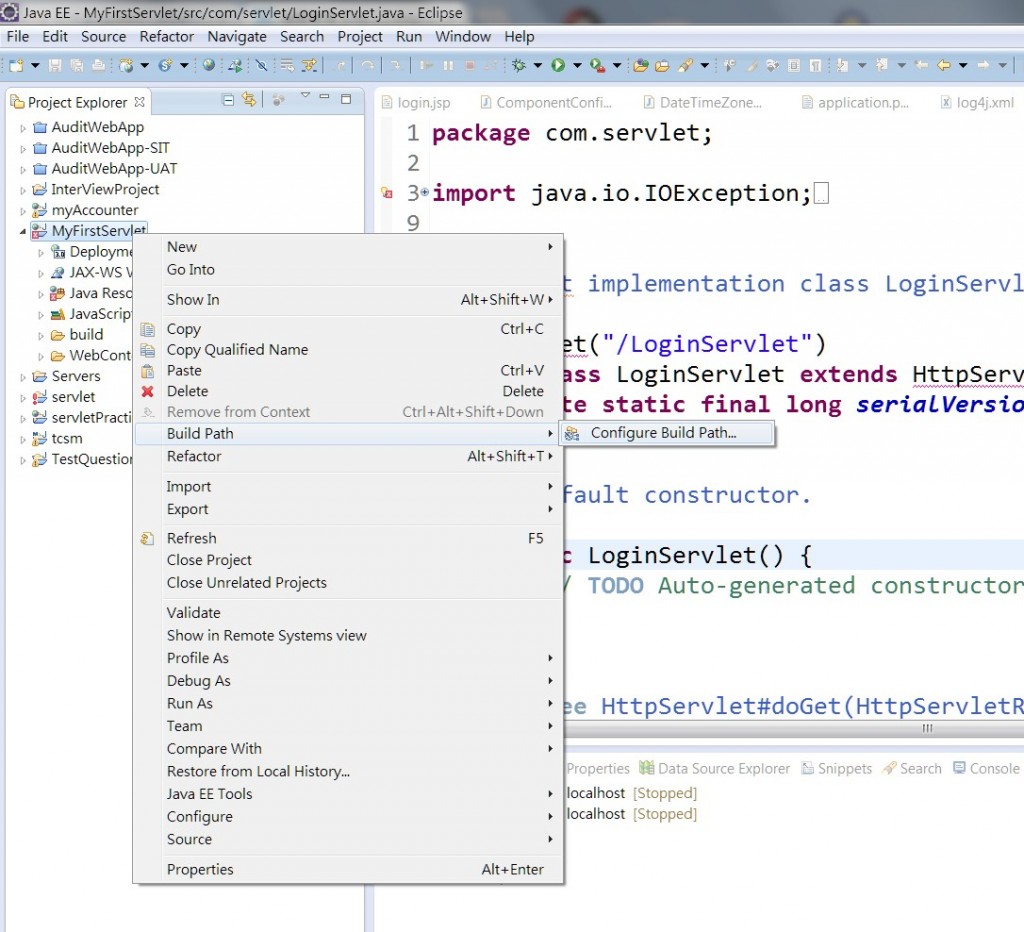
Task: Click the Search flashlight toolbar icon
Action: tap(684, 65)
